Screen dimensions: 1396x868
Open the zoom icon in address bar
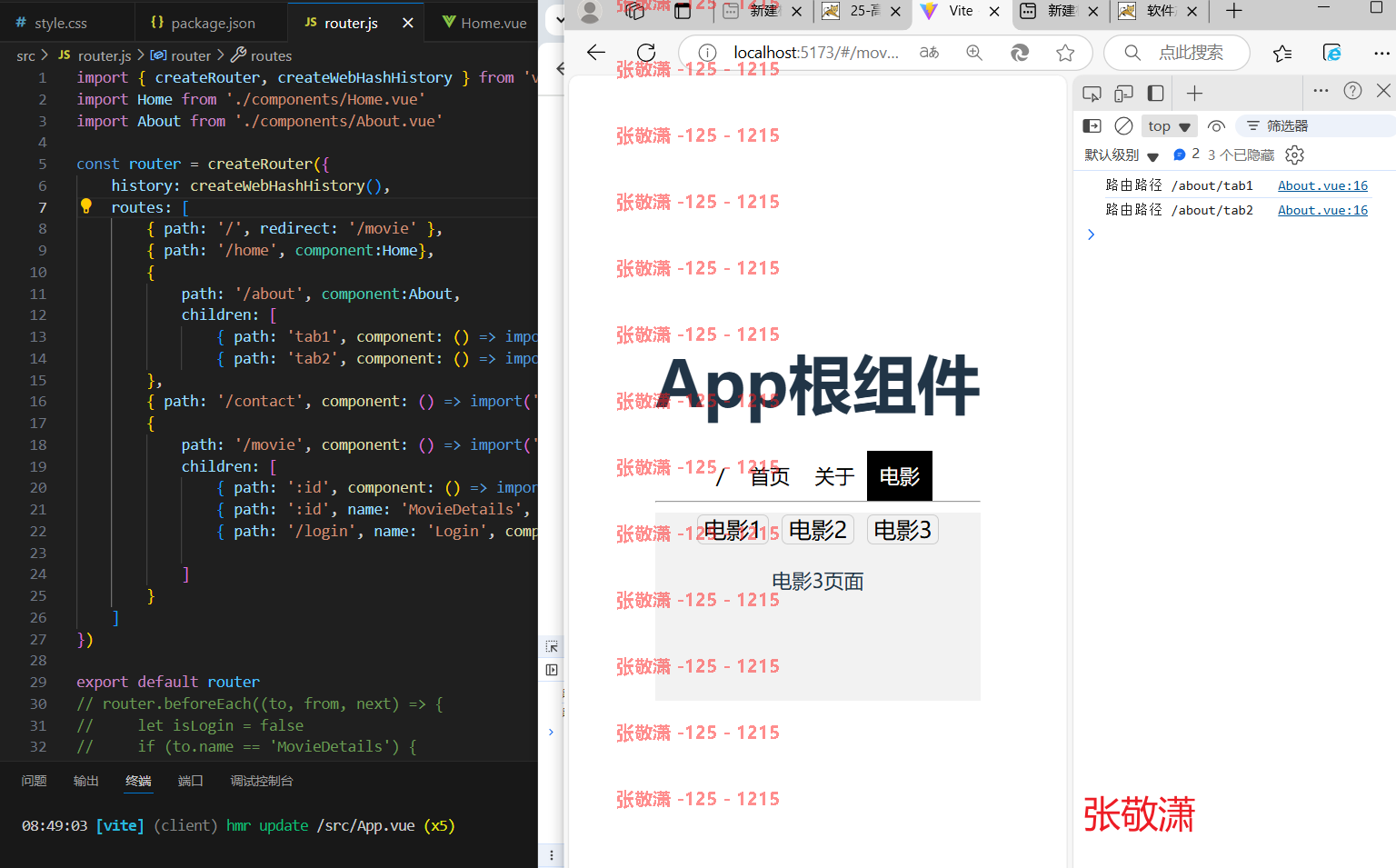(x=974, y=53)
